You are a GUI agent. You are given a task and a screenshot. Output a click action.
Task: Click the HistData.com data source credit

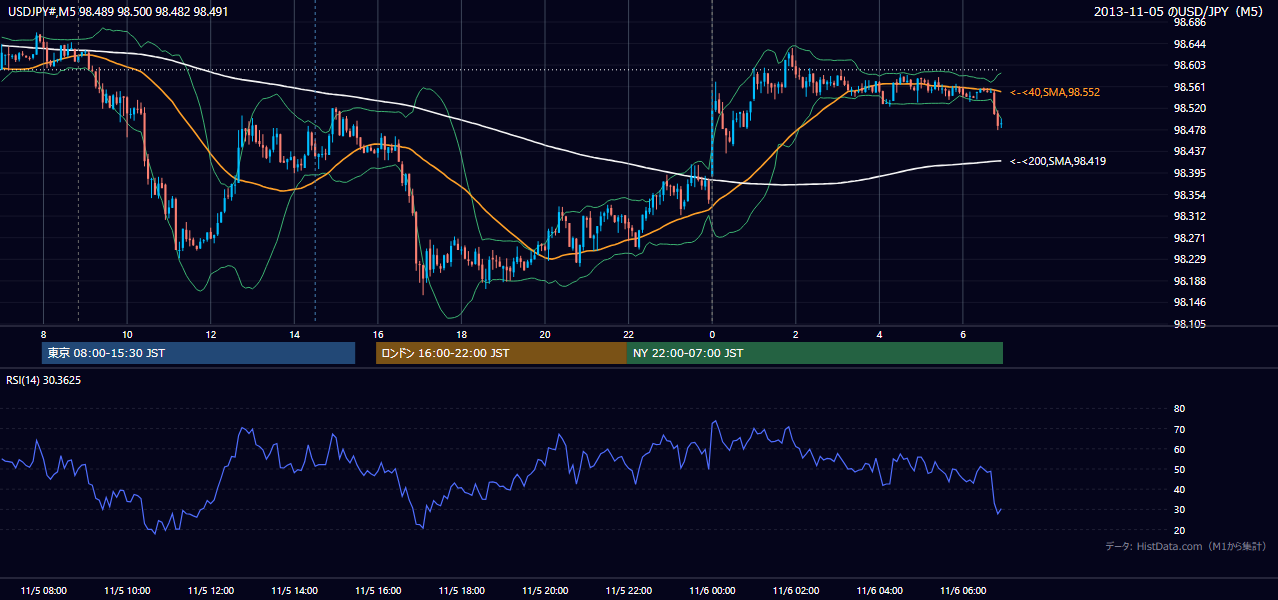click(1186, 547)
